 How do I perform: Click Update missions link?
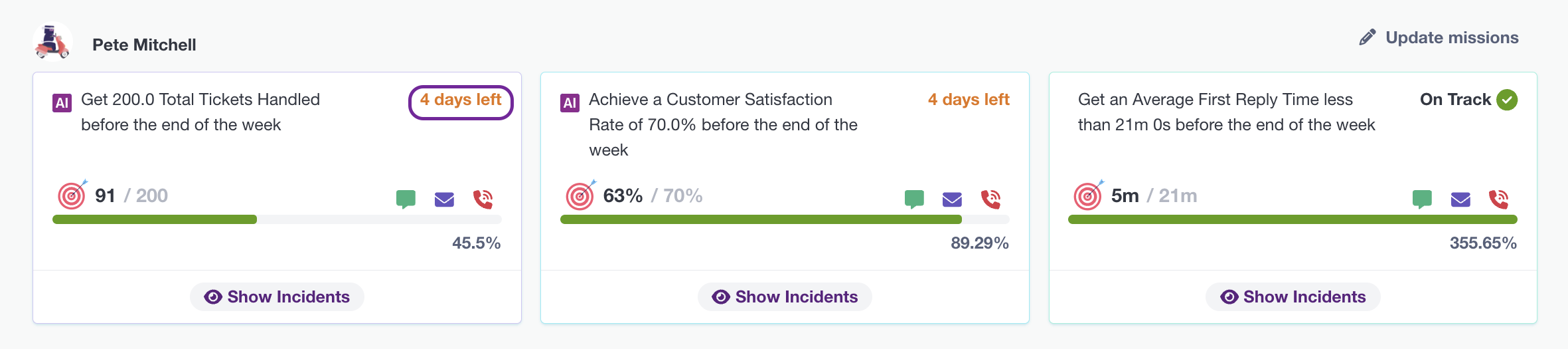tap(1439, 37)
